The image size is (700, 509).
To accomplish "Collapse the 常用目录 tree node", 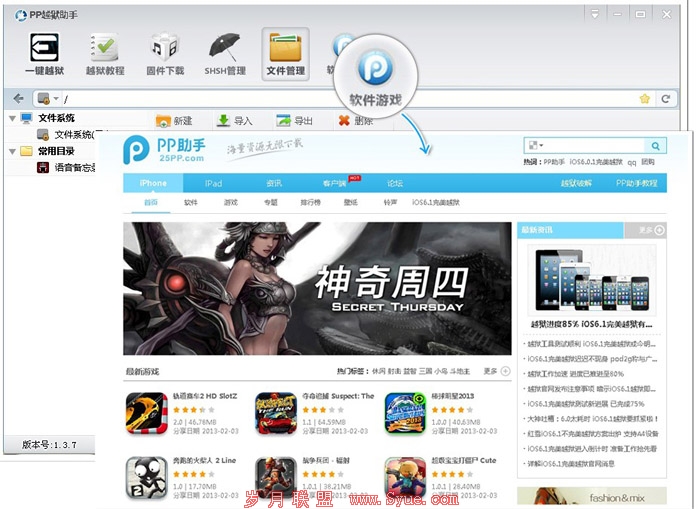I will [12, 151].
